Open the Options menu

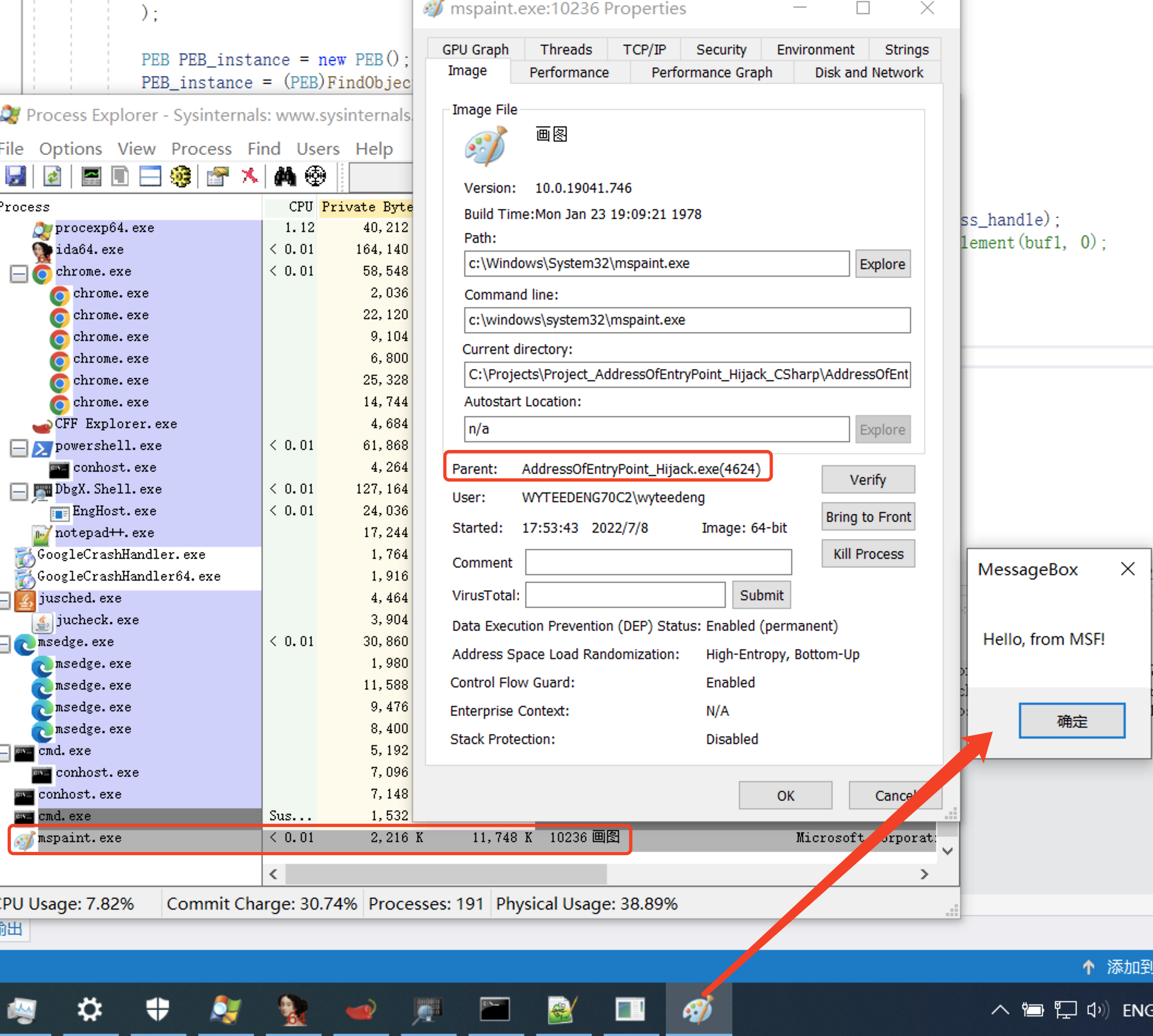70,149
